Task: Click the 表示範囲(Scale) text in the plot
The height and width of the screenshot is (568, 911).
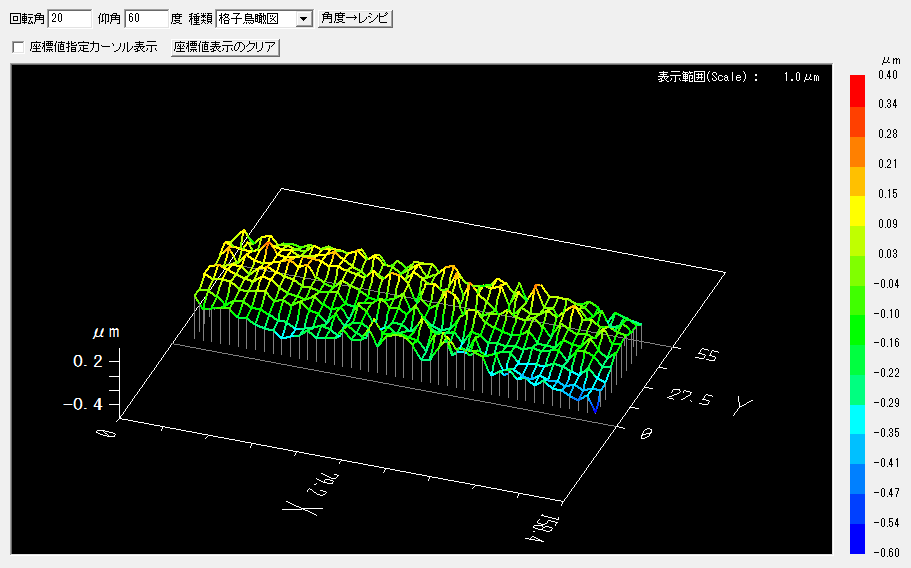Action: (x=707, y=77)
